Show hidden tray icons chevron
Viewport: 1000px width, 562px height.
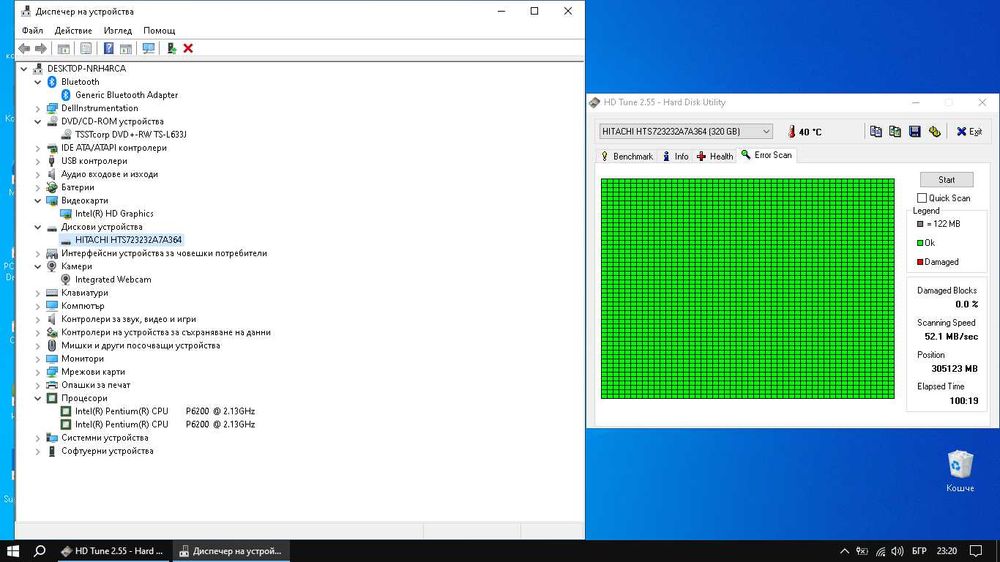[844, 551]
